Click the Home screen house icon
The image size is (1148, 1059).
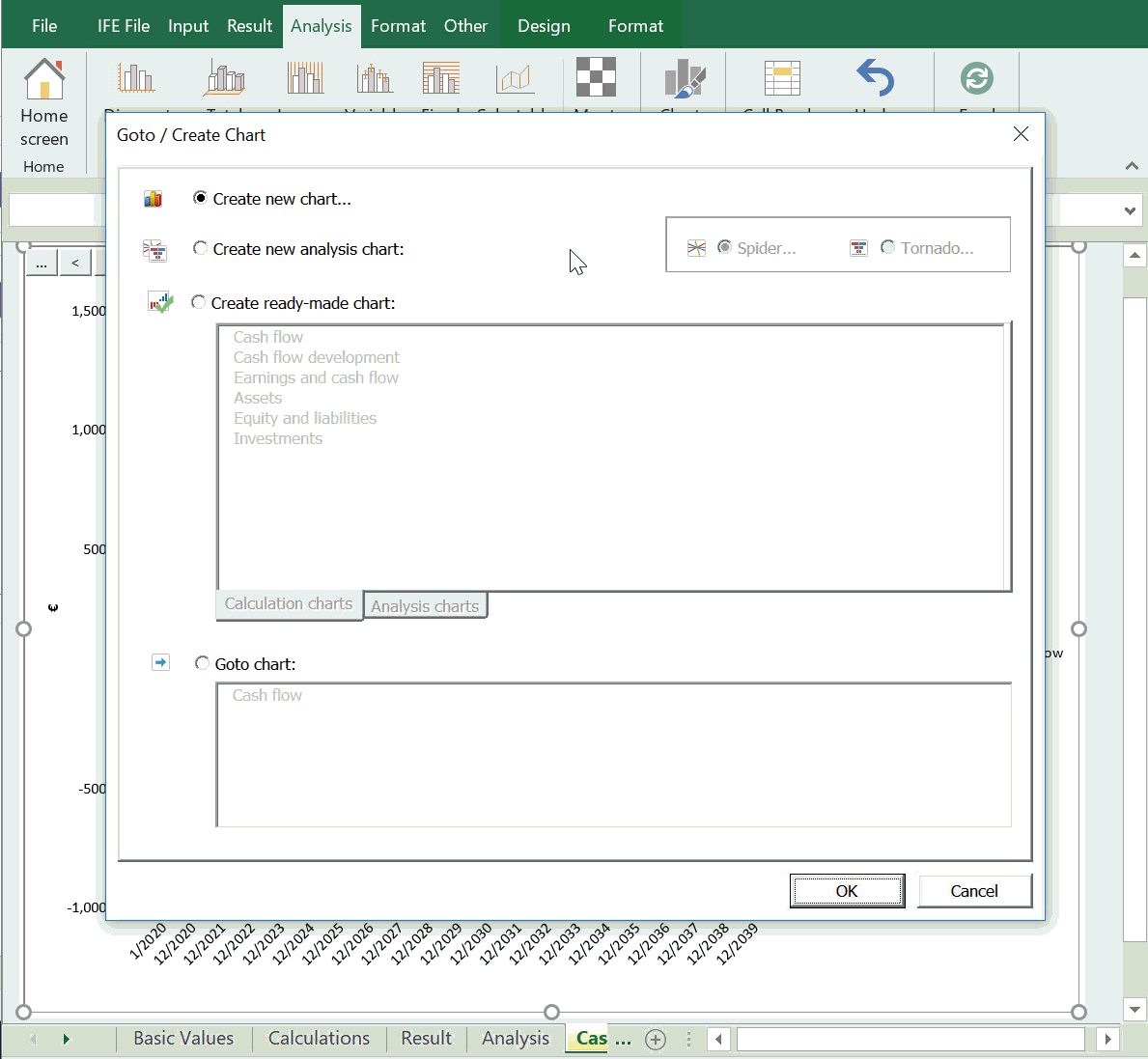point(44,78)
